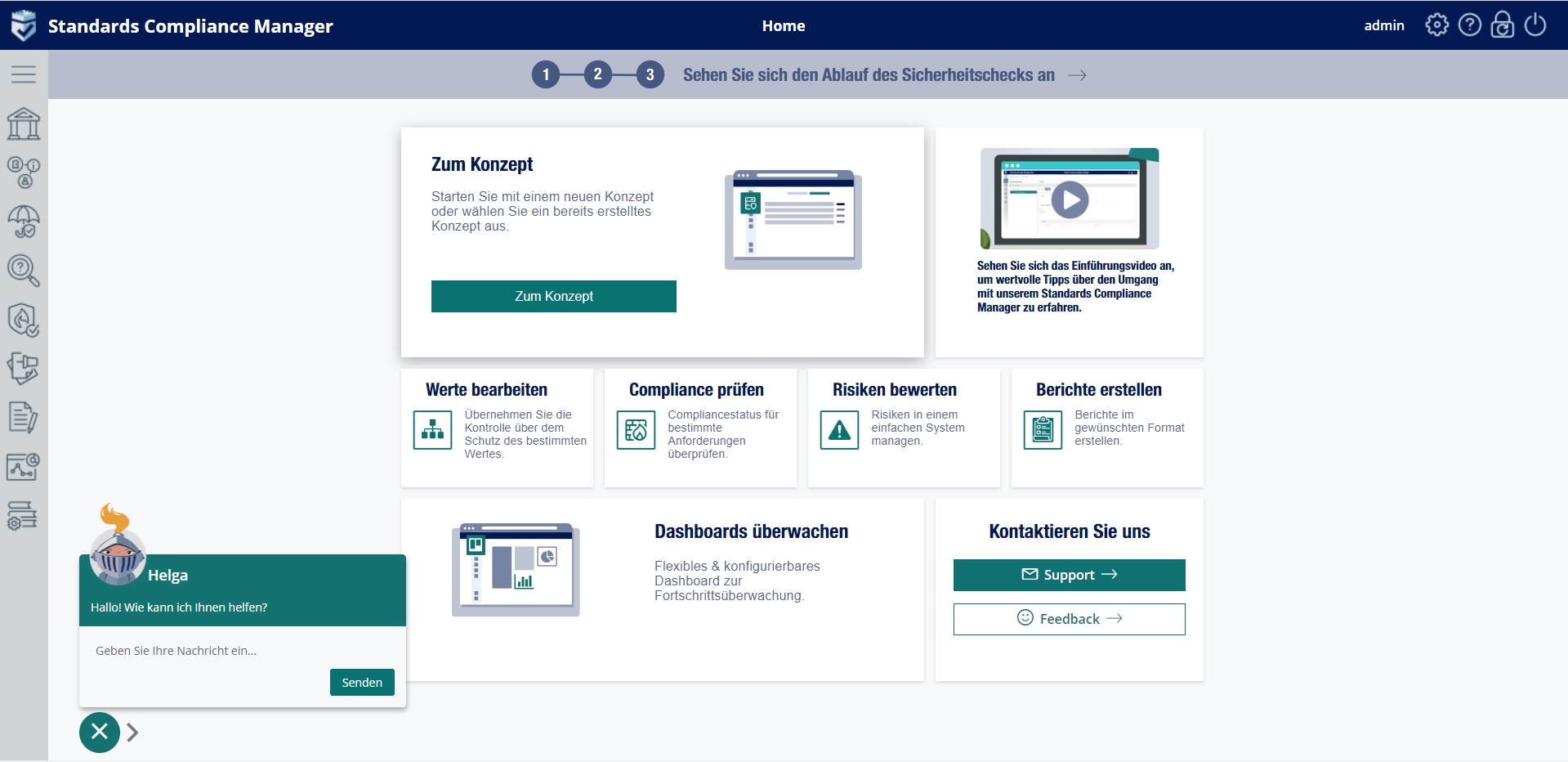Click the dashboard illustration thumbnail
This screenshot has height=762, width=1568.
[x=516, y=570]
